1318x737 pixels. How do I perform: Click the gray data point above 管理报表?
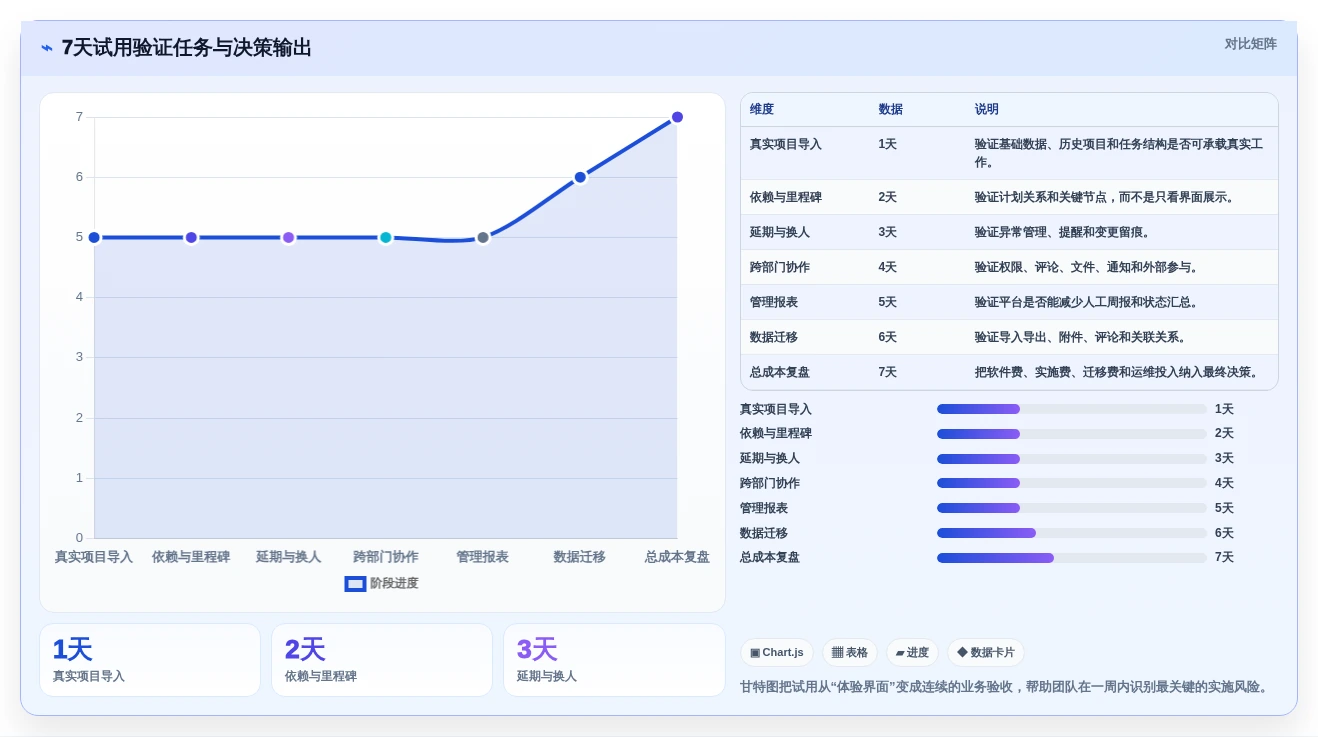tap(483, 237)
